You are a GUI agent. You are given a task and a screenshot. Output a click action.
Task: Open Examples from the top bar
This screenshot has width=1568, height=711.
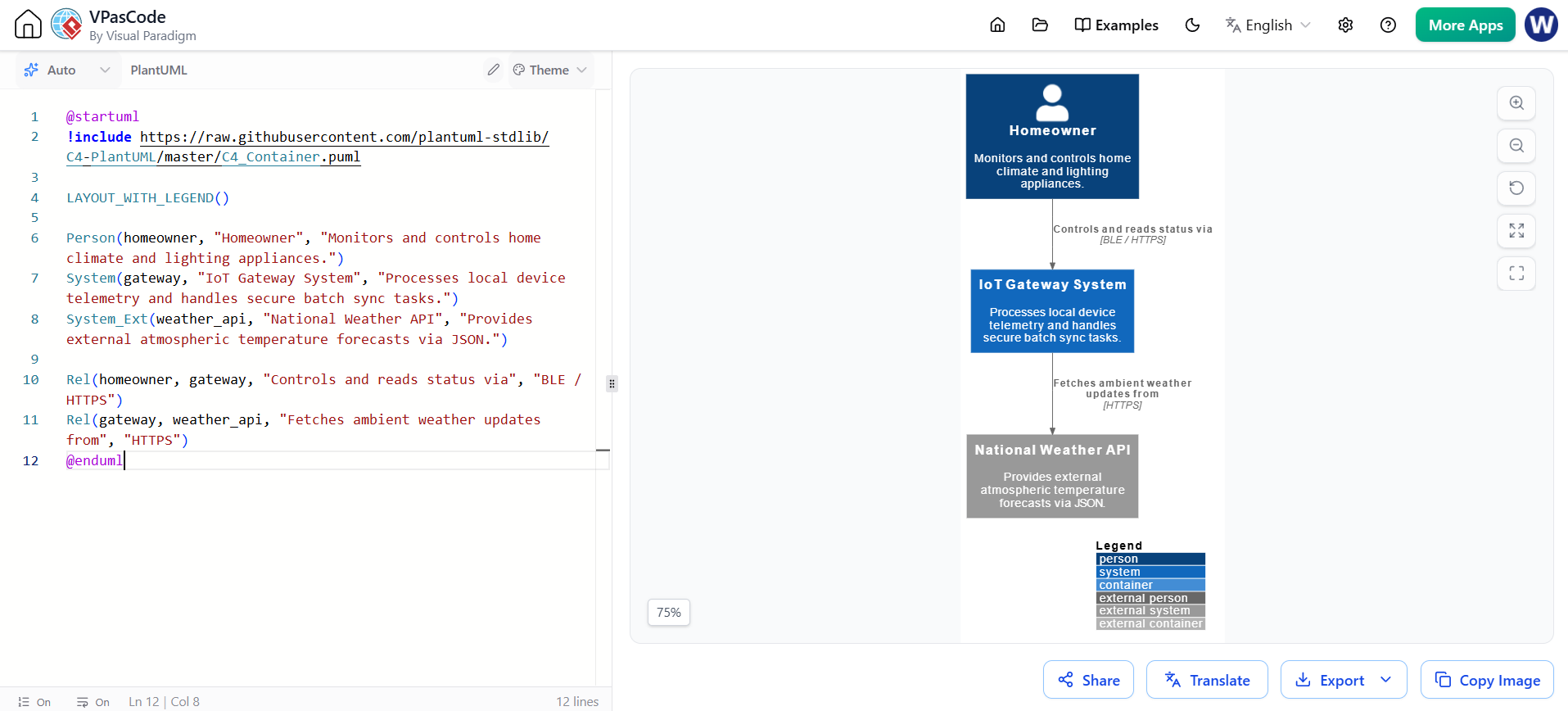1116,25
